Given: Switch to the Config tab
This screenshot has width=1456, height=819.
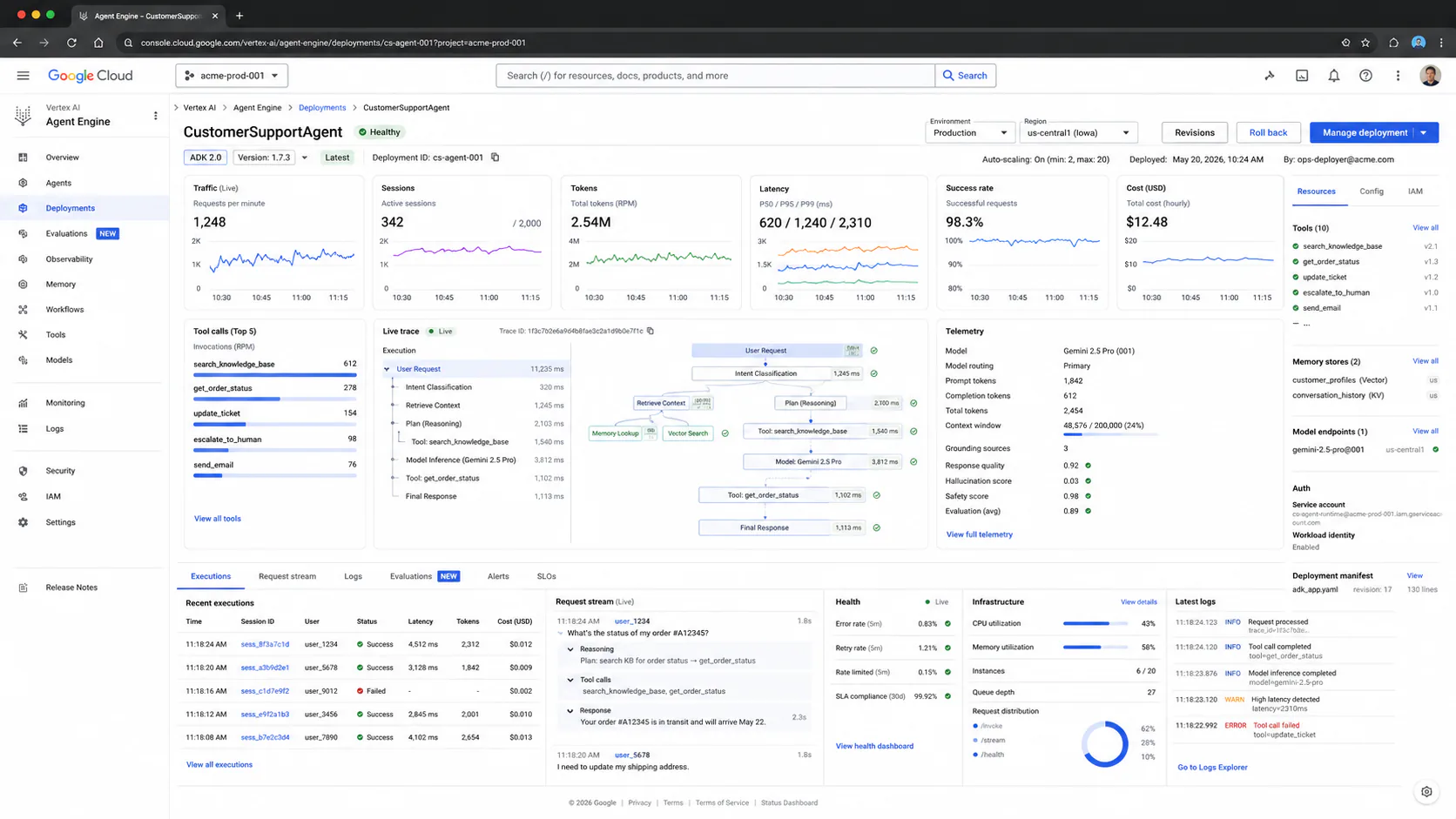Looking at the screenshot, I should pos(1372,191).
